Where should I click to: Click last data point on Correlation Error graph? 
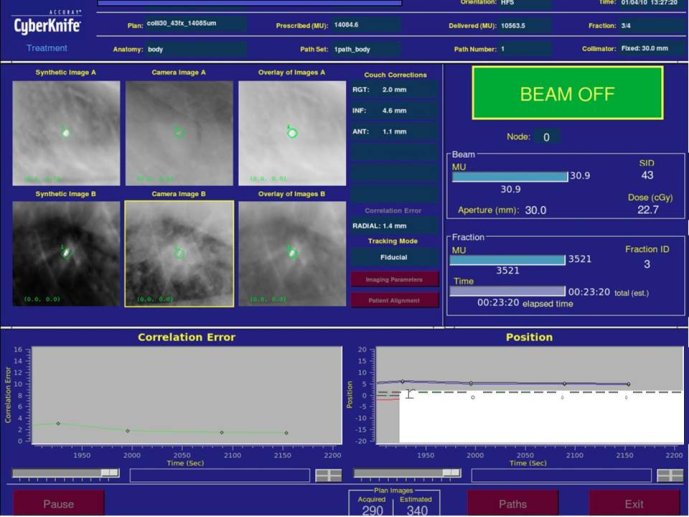click(x=286, y=433)
